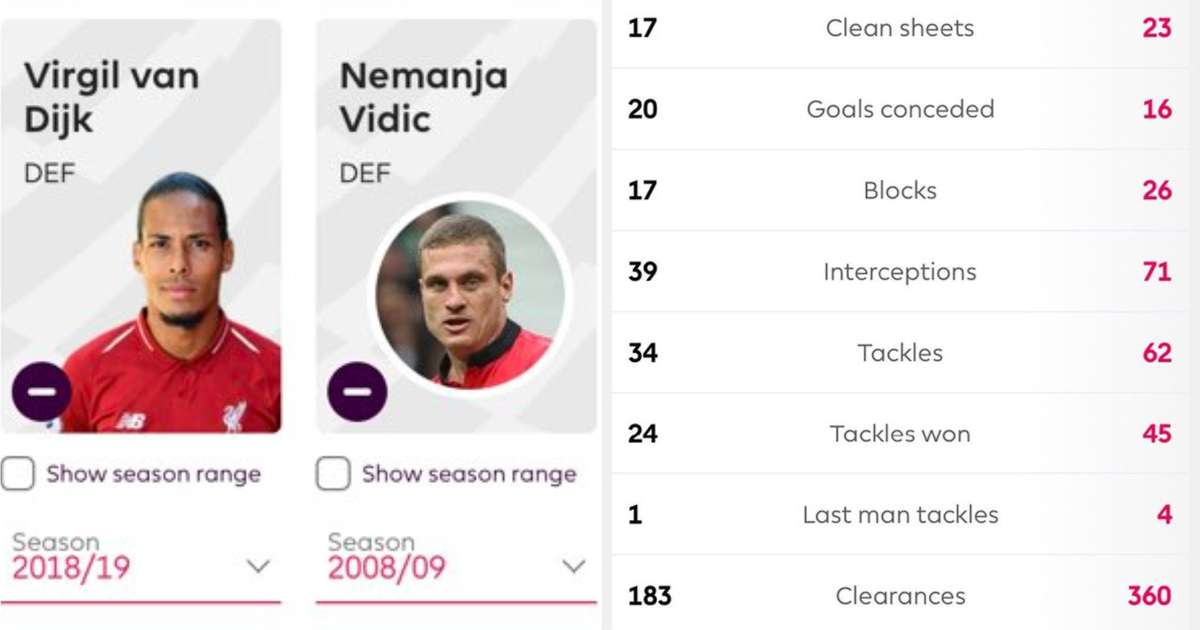Image resolution: width=1200 pixels, height=630 pixels.
Task: Click the Tackles won stat label
Action: [x=900, y=434]
